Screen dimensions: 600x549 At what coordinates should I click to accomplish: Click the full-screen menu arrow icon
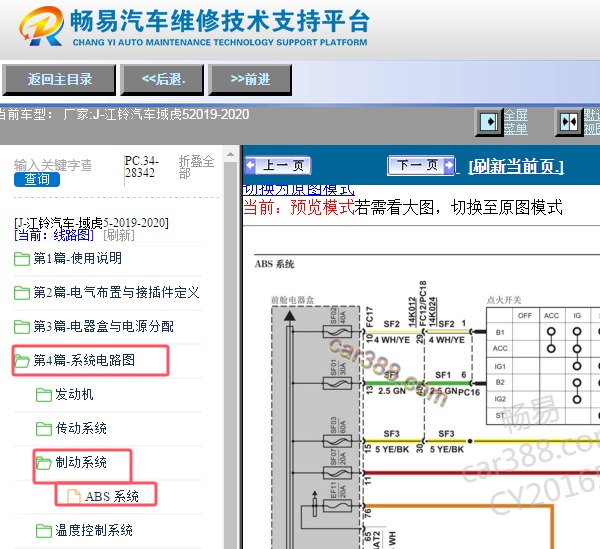(x=489, y=122)
